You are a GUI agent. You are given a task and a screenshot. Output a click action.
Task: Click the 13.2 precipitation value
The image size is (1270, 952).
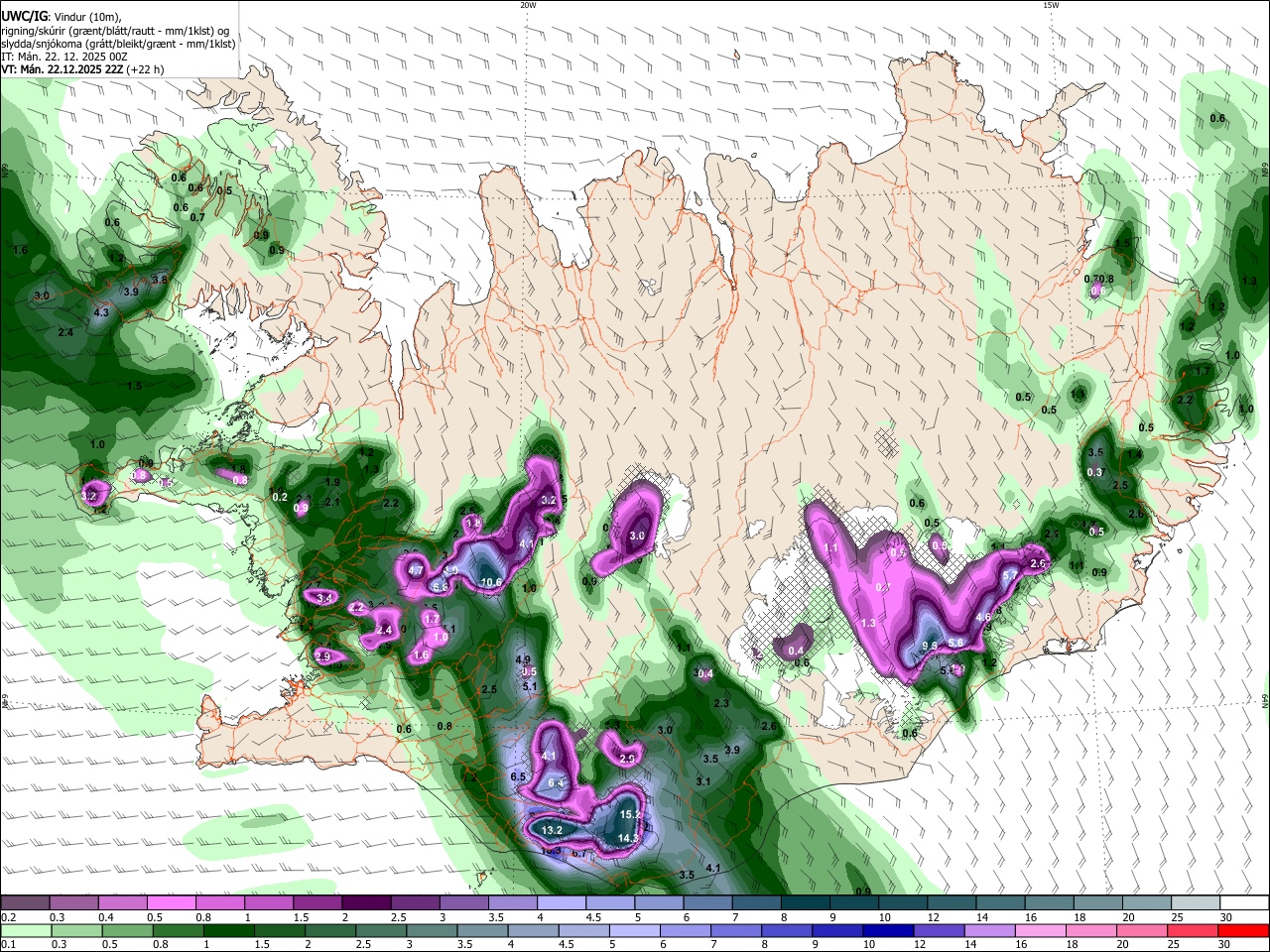click(552, 830)
